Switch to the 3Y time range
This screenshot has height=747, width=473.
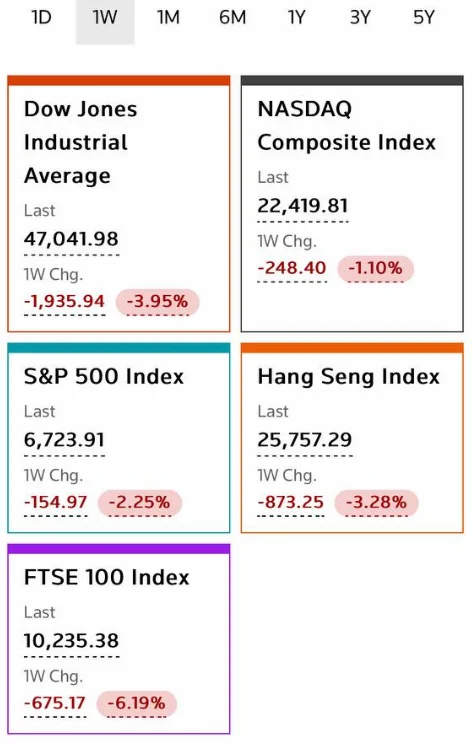tap(360, 18)
